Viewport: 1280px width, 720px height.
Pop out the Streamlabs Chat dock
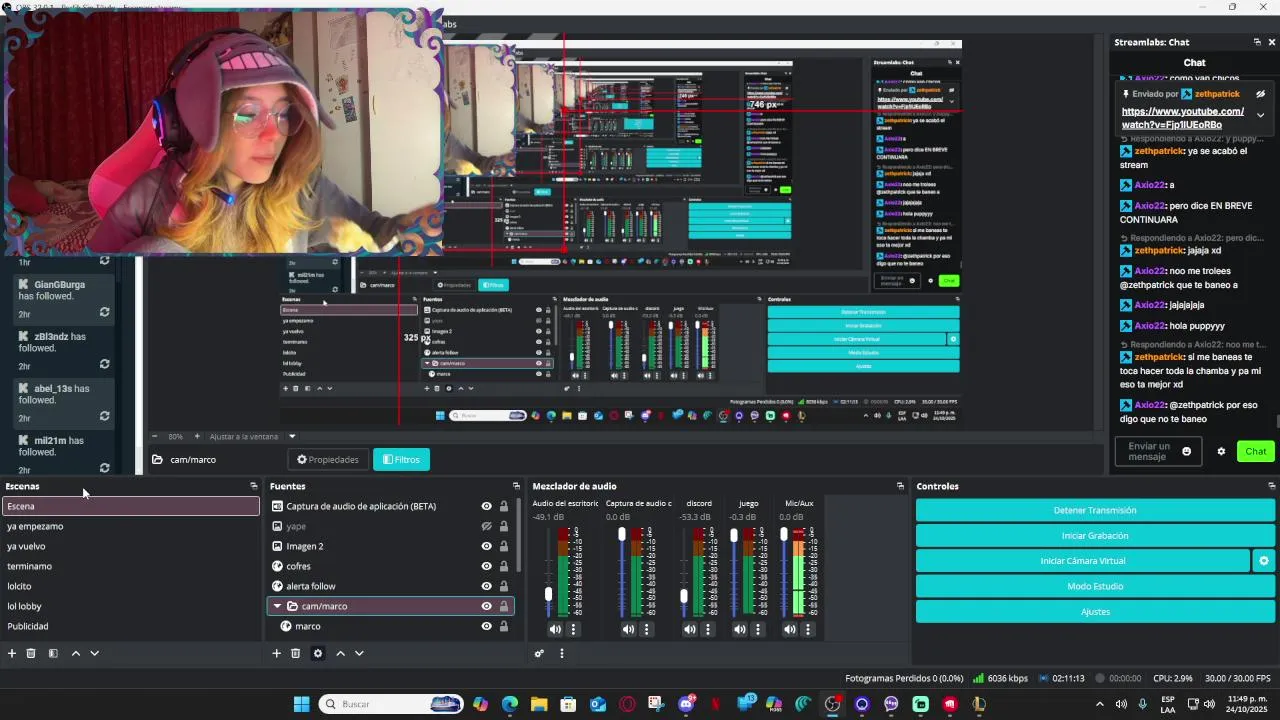pos(1257,42)
